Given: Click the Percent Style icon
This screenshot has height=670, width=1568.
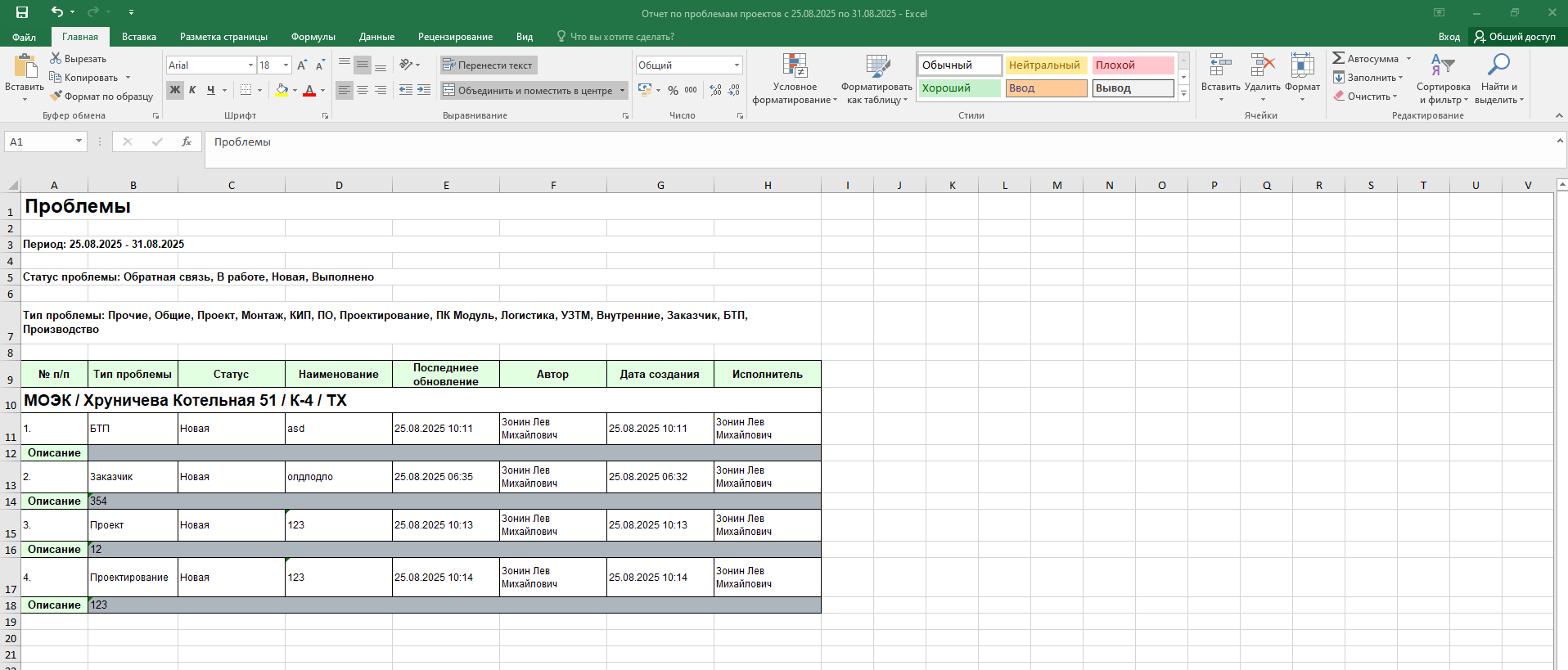Looking at the screenshot, I should click(x=673, y=90).
